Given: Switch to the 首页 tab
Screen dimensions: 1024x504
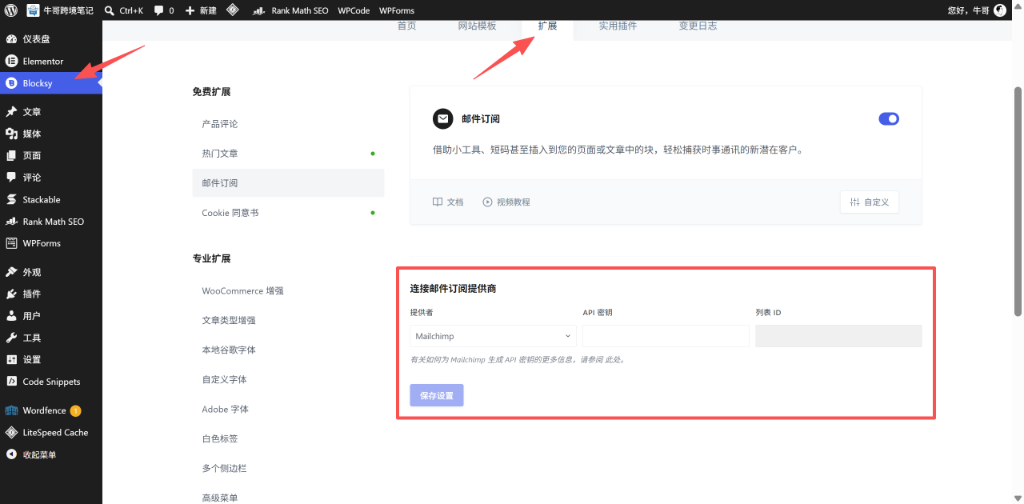Looking at the screenshot, I should (407, 26).
